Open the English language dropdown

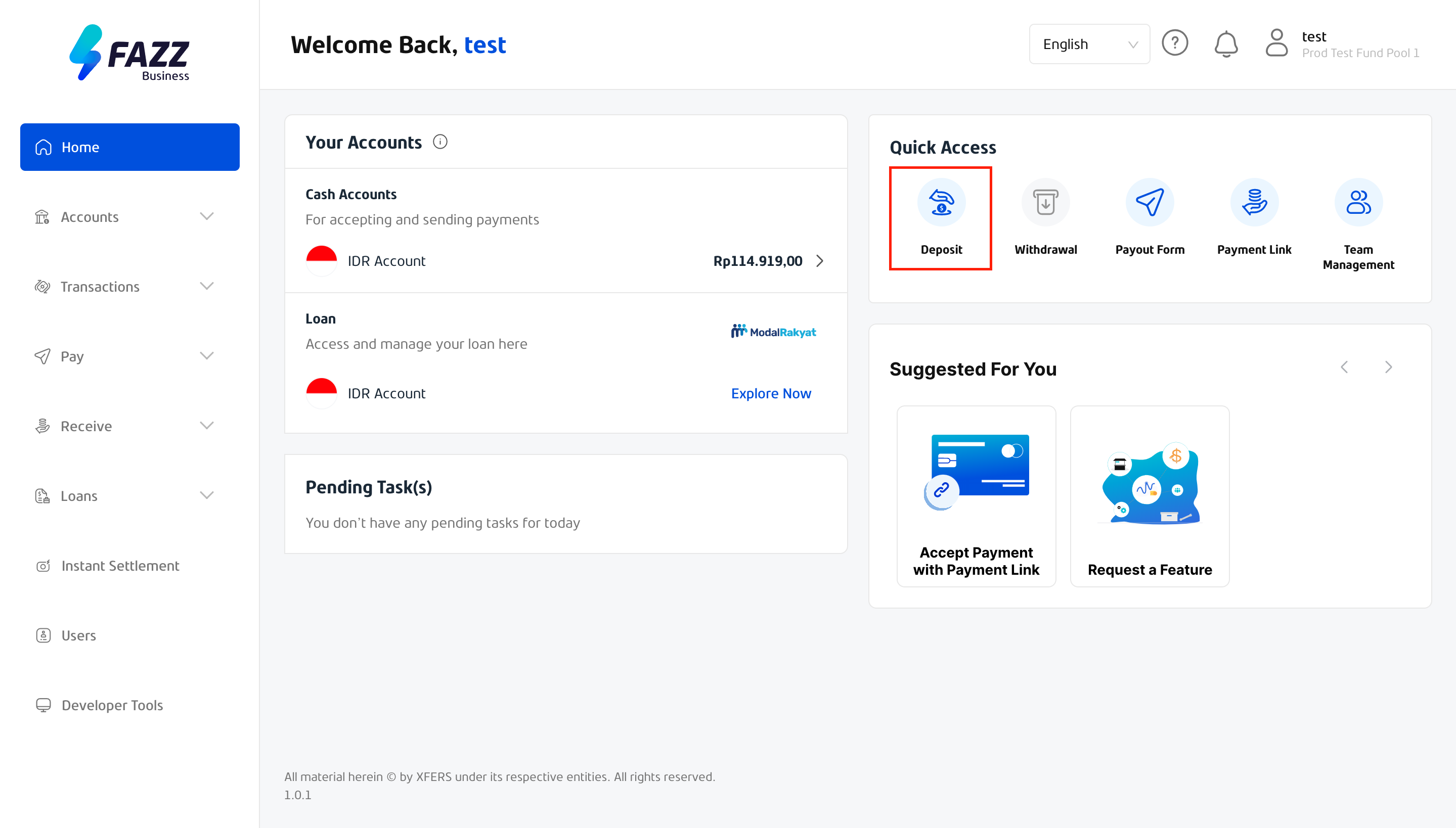pyautogui.click(x=1089, y=44)
